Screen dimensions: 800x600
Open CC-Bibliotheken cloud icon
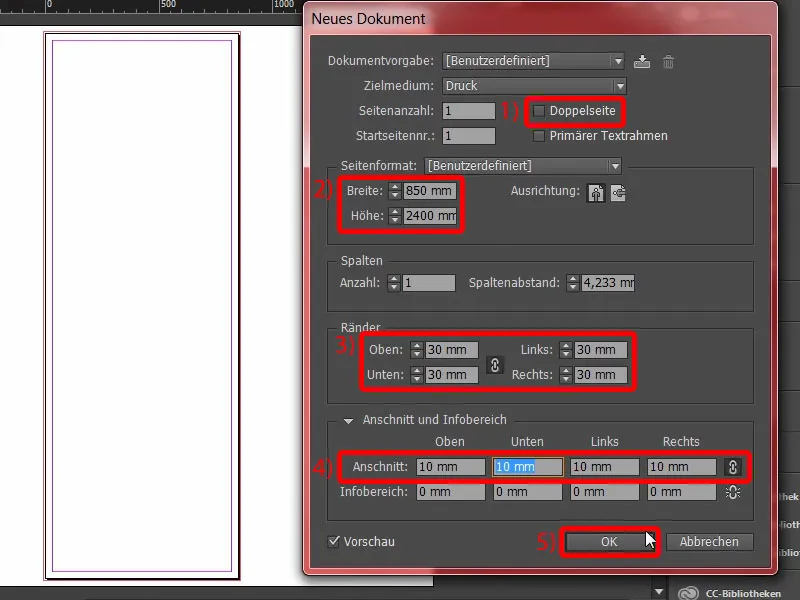688,593
